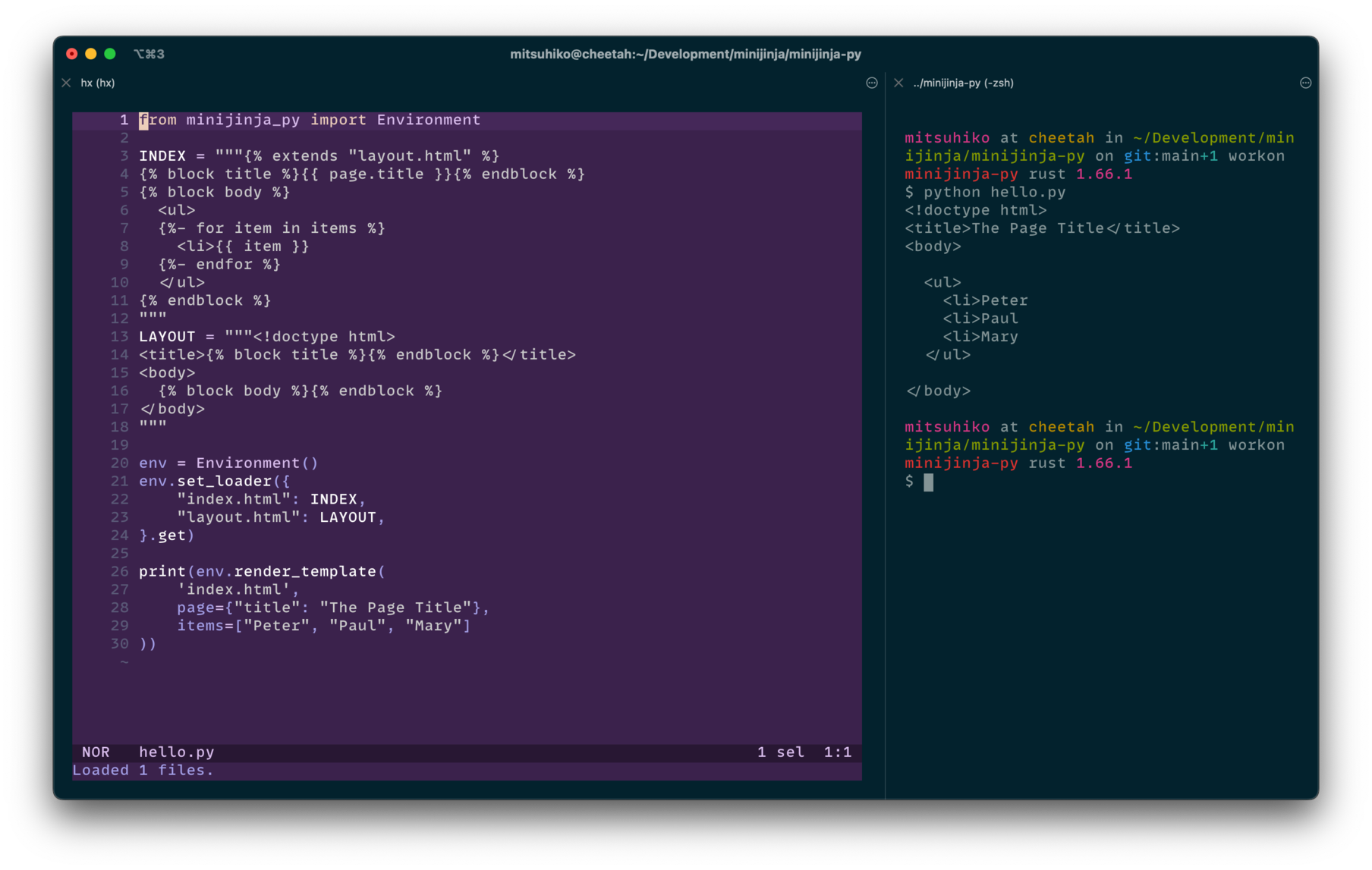The width and height of the screenshot is (1372, 870).
Task: Click the red window close button
Action: [72, 54]
